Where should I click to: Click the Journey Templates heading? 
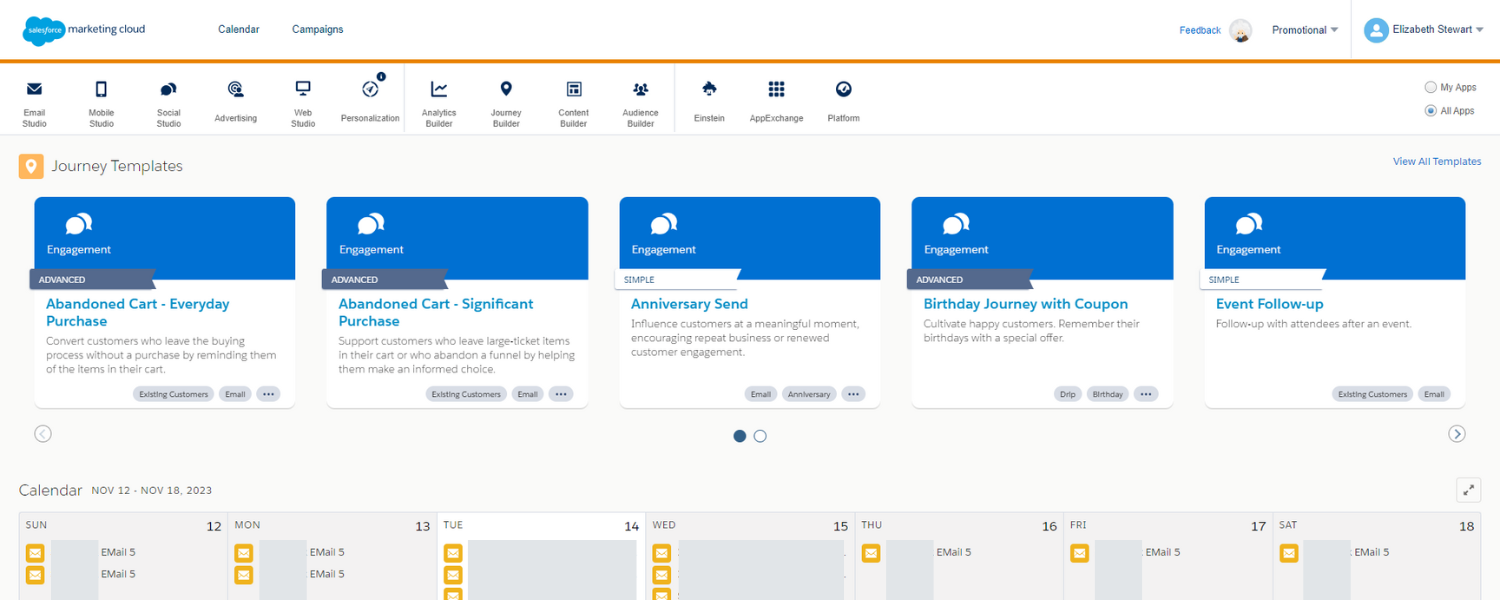pos(117,166)
